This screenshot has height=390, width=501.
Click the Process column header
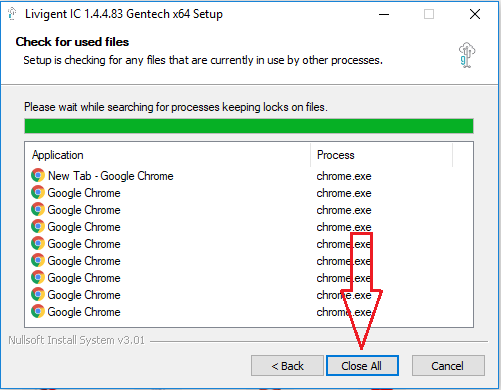click(x=336, y=155)
